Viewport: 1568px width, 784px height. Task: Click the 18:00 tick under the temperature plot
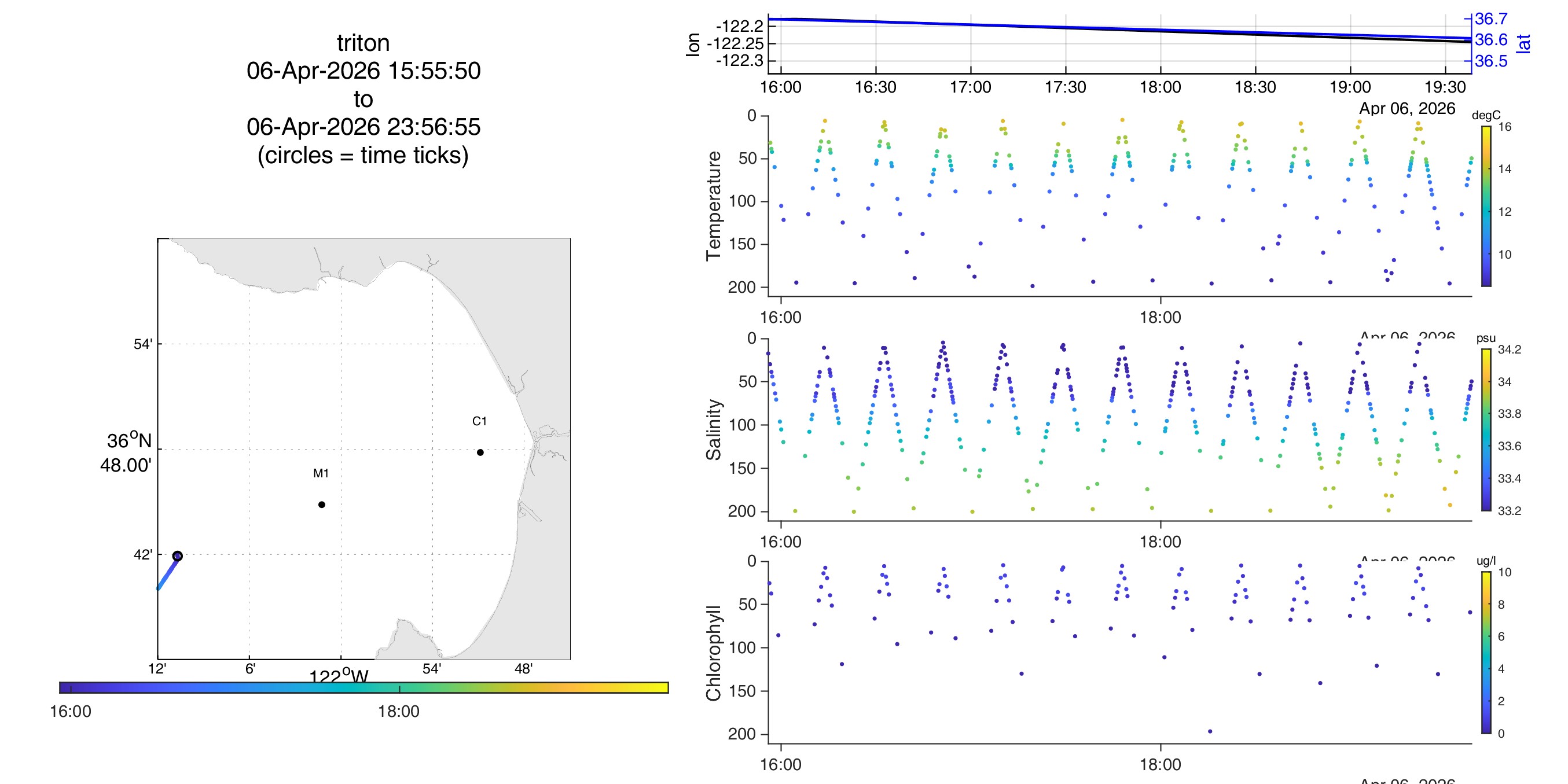tap(1160, 317)
